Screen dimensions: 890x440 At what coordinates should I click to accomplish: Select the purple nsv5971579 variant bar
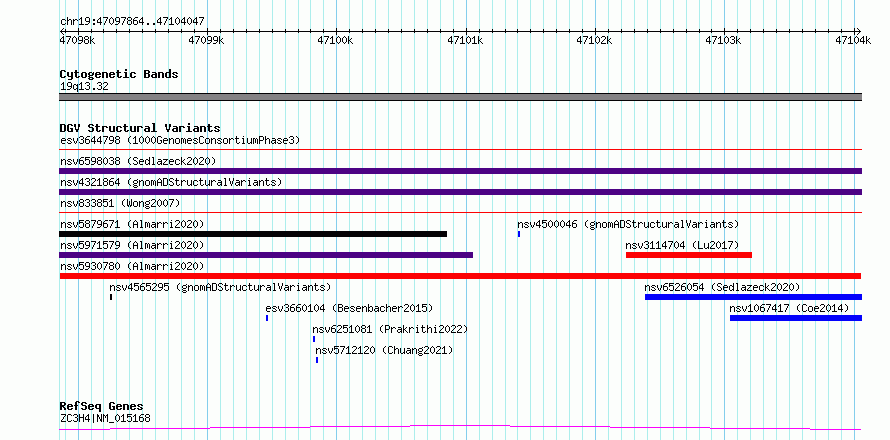[x=266, y=255]
